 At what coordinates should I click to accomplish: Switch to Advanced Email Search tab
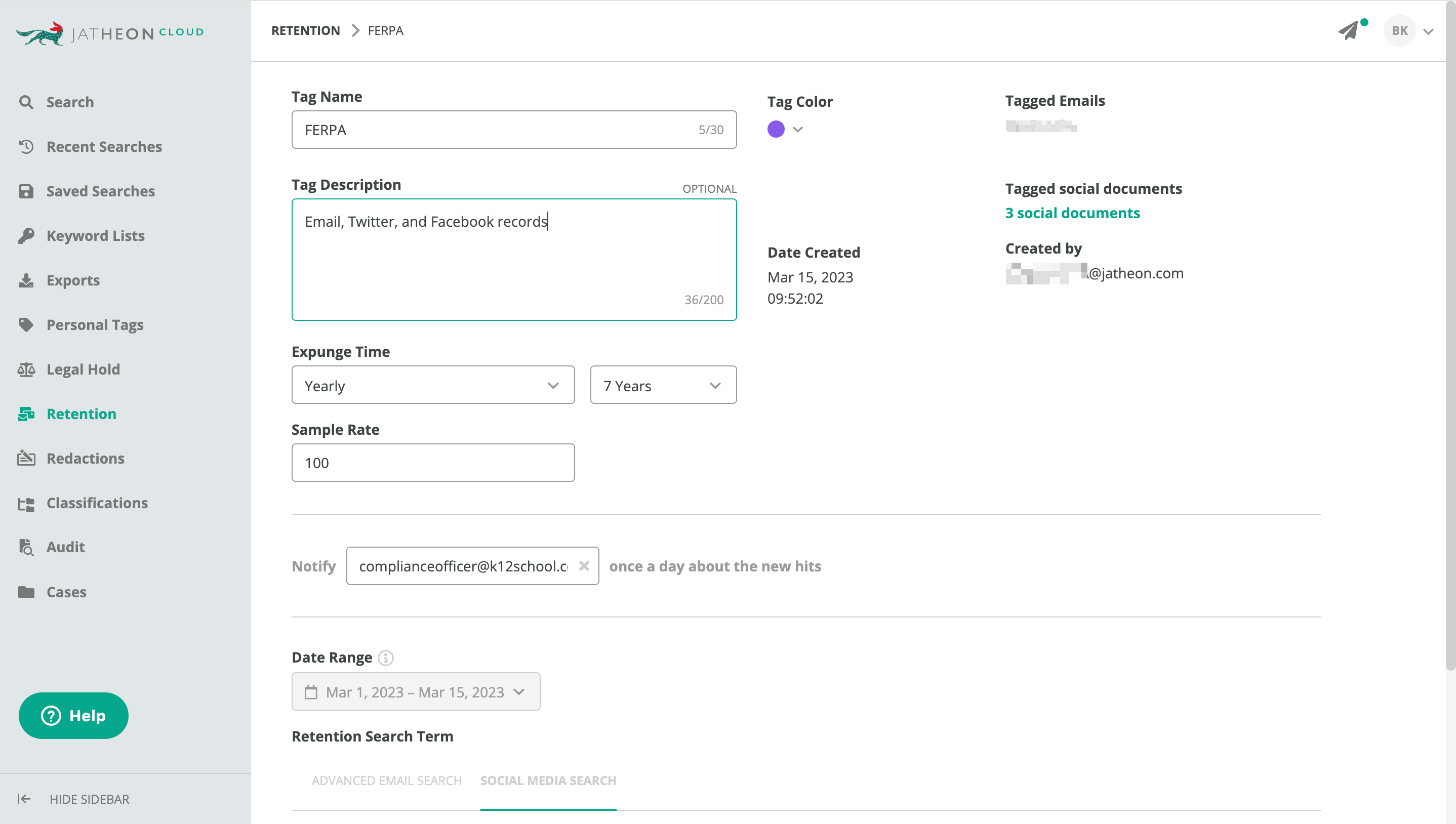386,780
